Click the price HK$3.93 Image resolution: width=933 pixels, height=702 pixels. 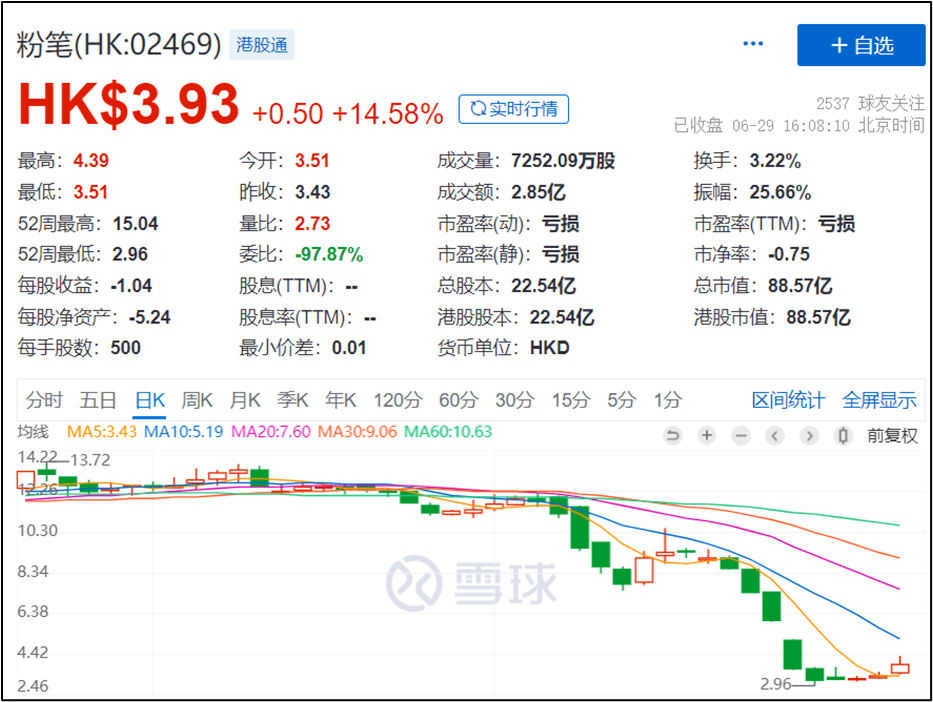click(129, 105)
